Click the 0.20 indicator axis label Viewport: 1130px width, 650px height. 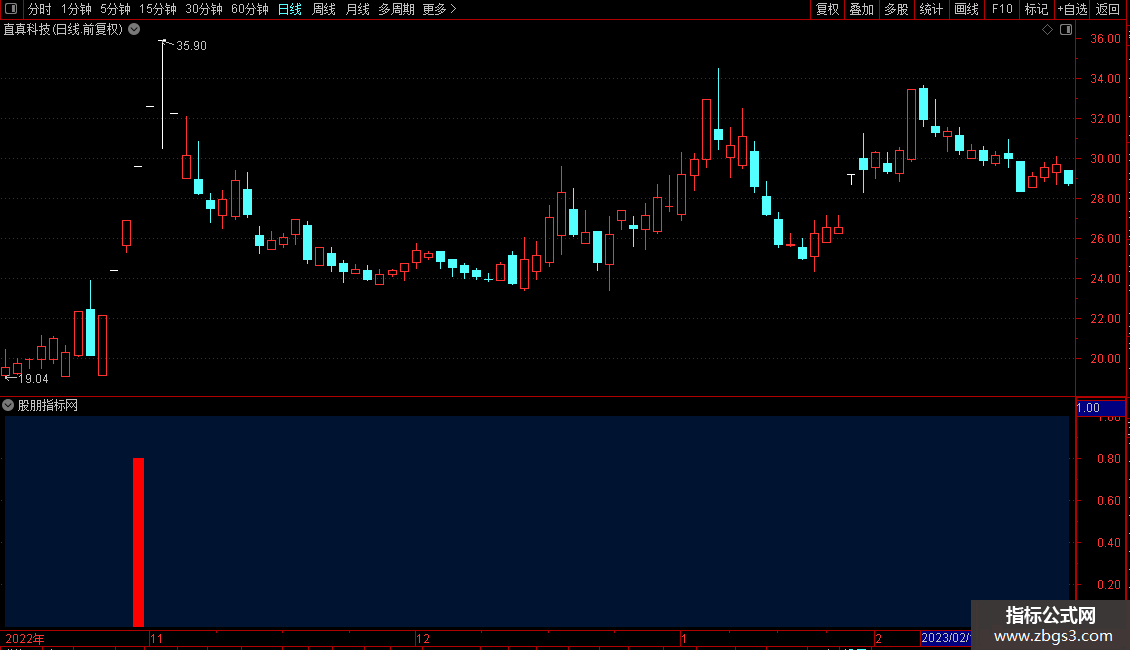[1109, 584]
